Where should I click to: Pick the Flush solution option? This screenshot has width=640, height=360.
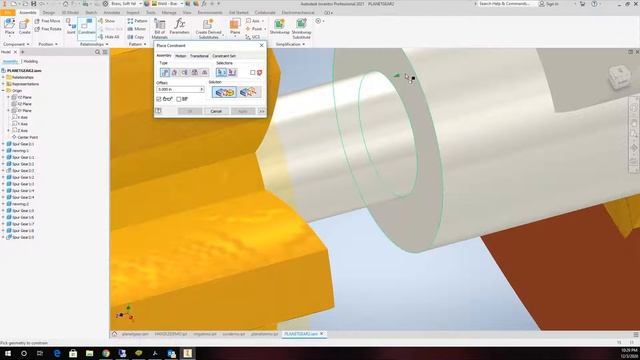click(248, 92)
